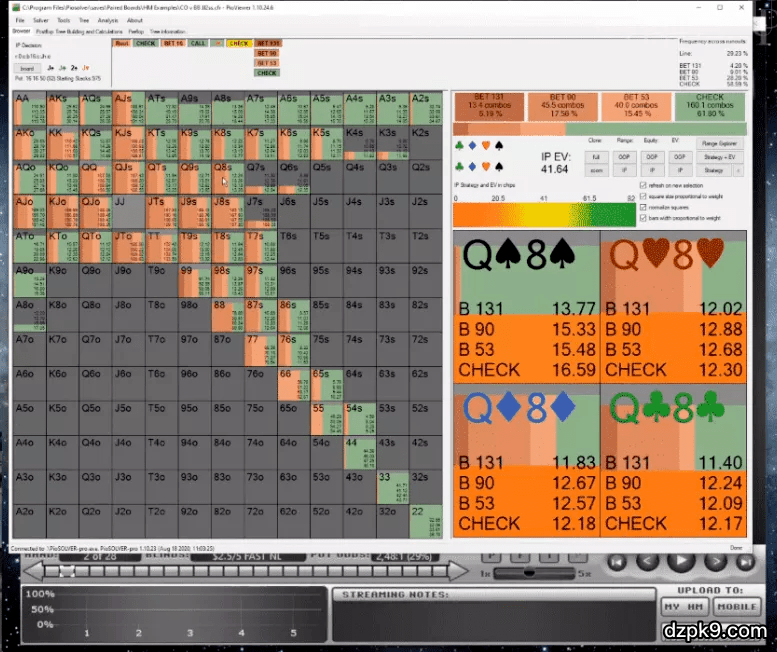
Task: Click the top-row orange heart suit icon
Action: point(485,145)
